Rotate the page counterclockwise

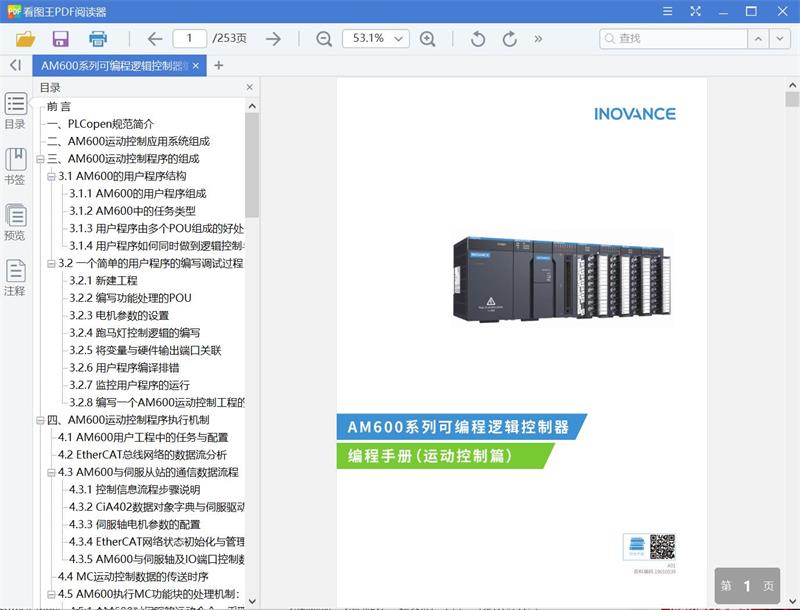pos(478,39)
